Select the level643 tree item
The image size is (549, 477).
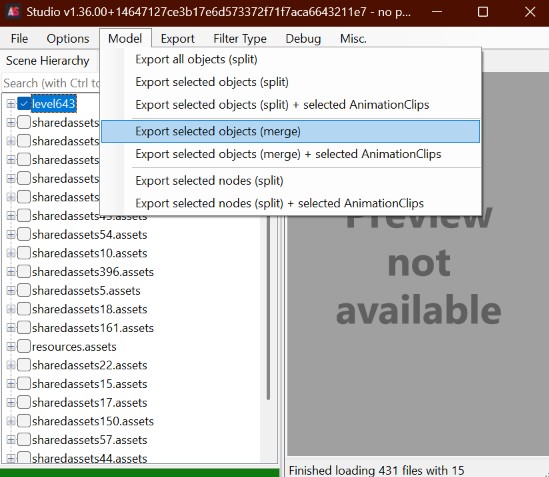(x=54, y=104)
